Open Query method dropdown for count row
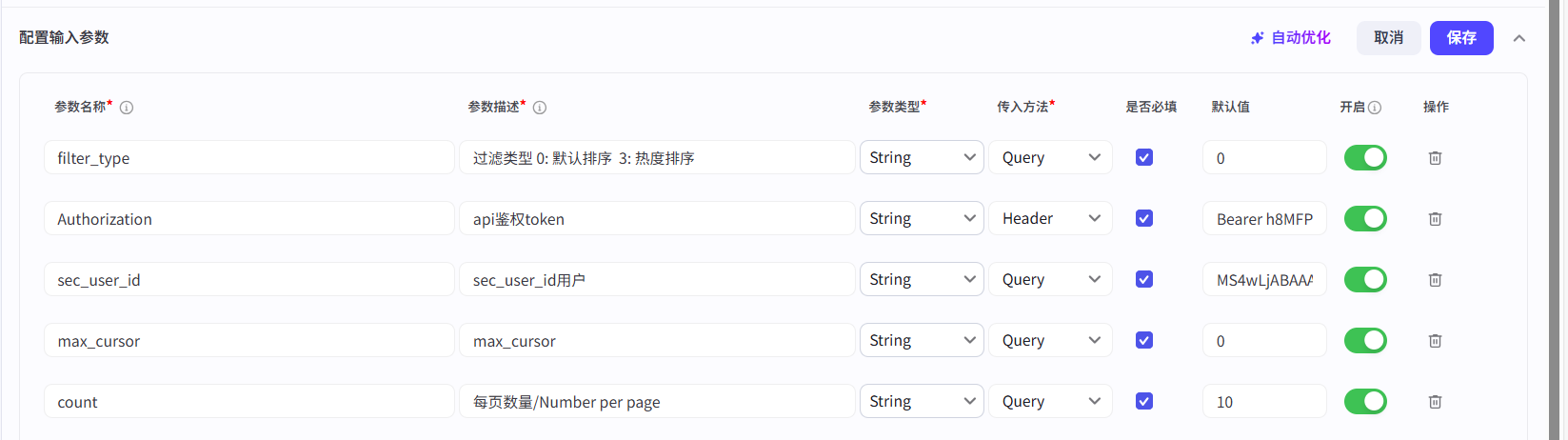This screenshot has height=440, width=1568. [1050, 402]
